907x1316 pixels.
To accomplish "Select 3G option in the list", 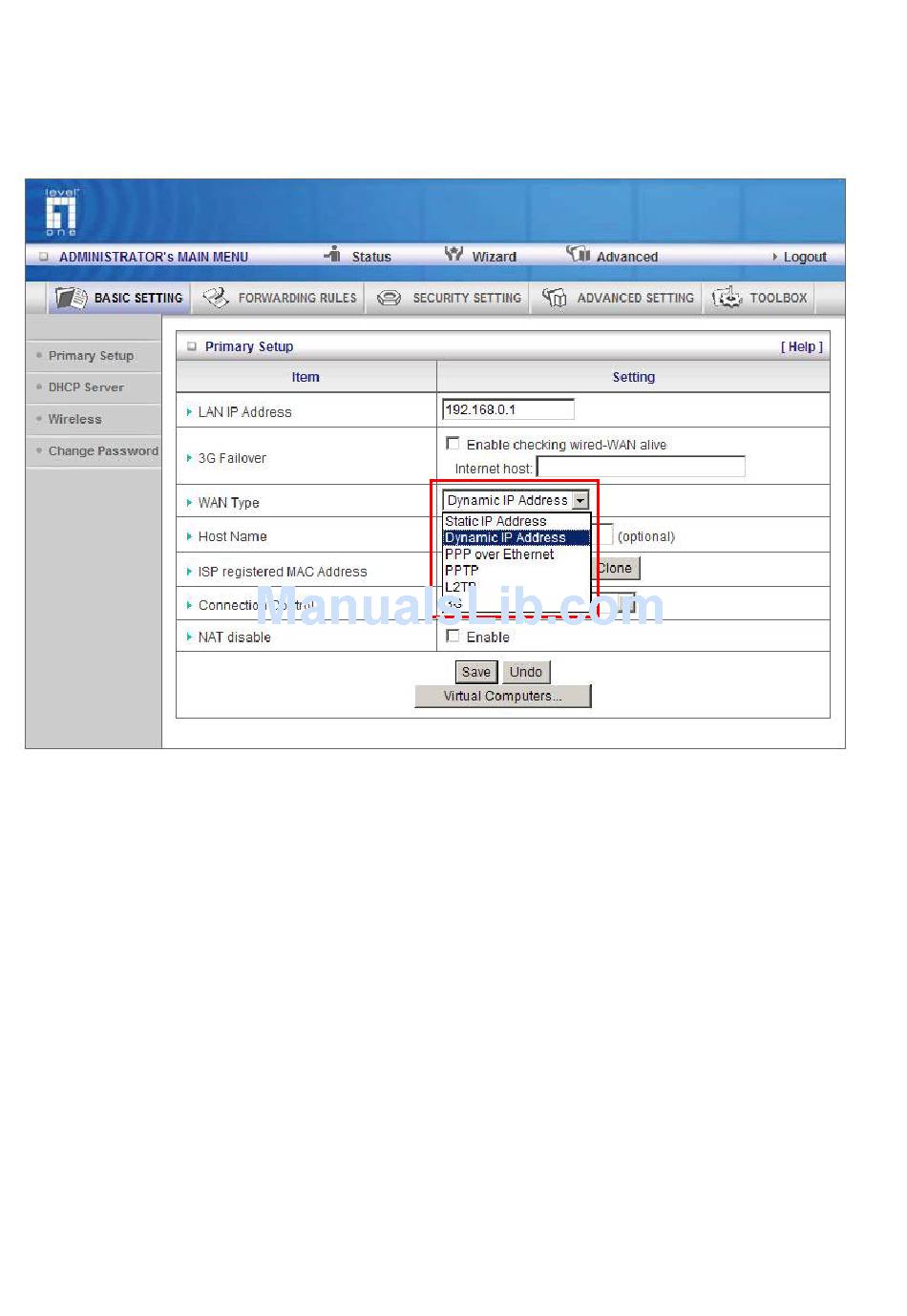I will point(517,603).
